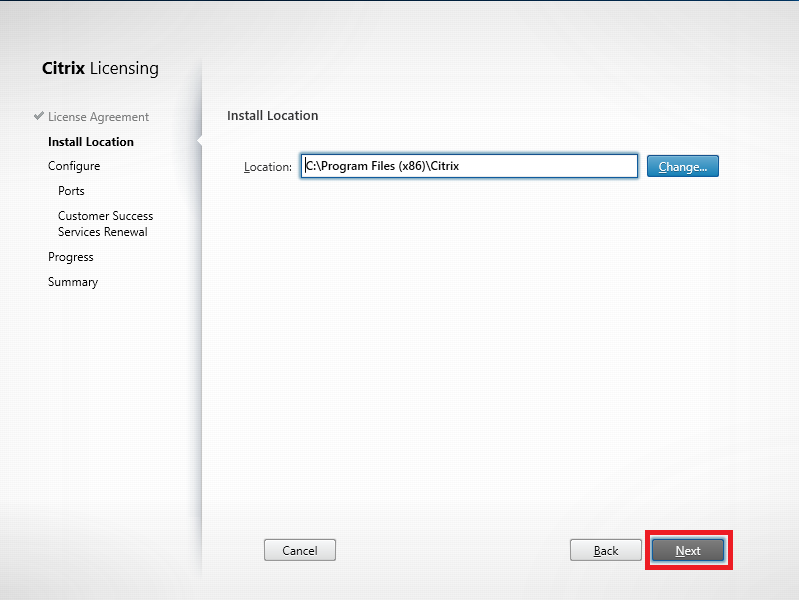Click the sidebar pointer notch beside Install Location

(199, 141)
